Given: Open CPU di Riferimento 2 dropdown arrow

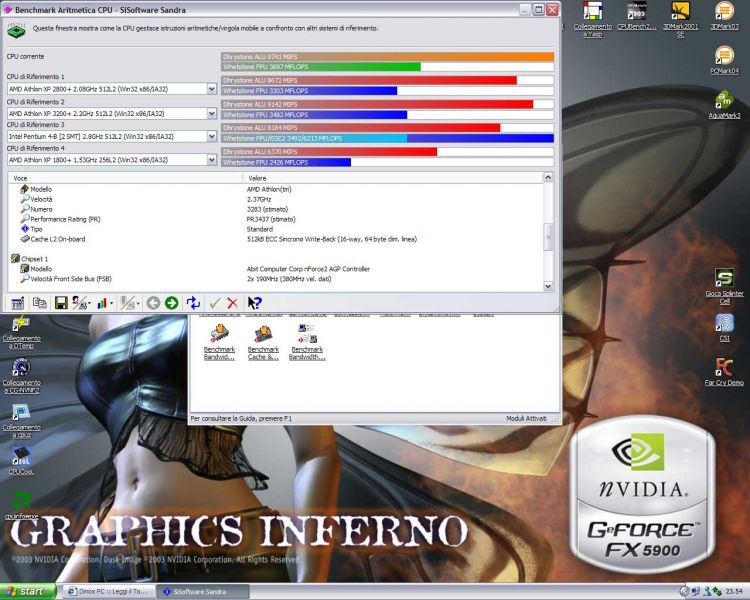Looking at the screenshot, I should click(x=212, y=113).
